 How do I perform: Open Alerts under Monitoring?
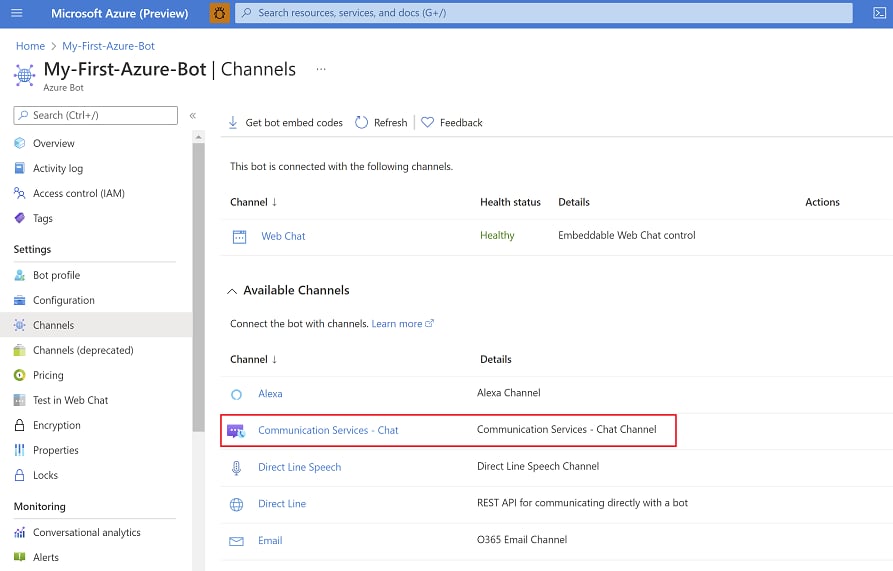click(46, 557)
